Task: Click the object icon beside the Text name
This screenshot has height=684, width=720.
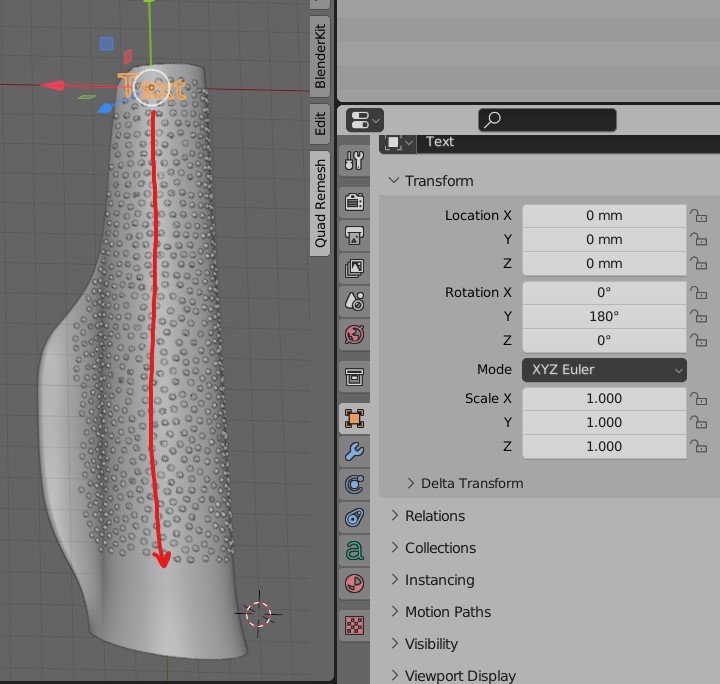Action: point(398,143)
